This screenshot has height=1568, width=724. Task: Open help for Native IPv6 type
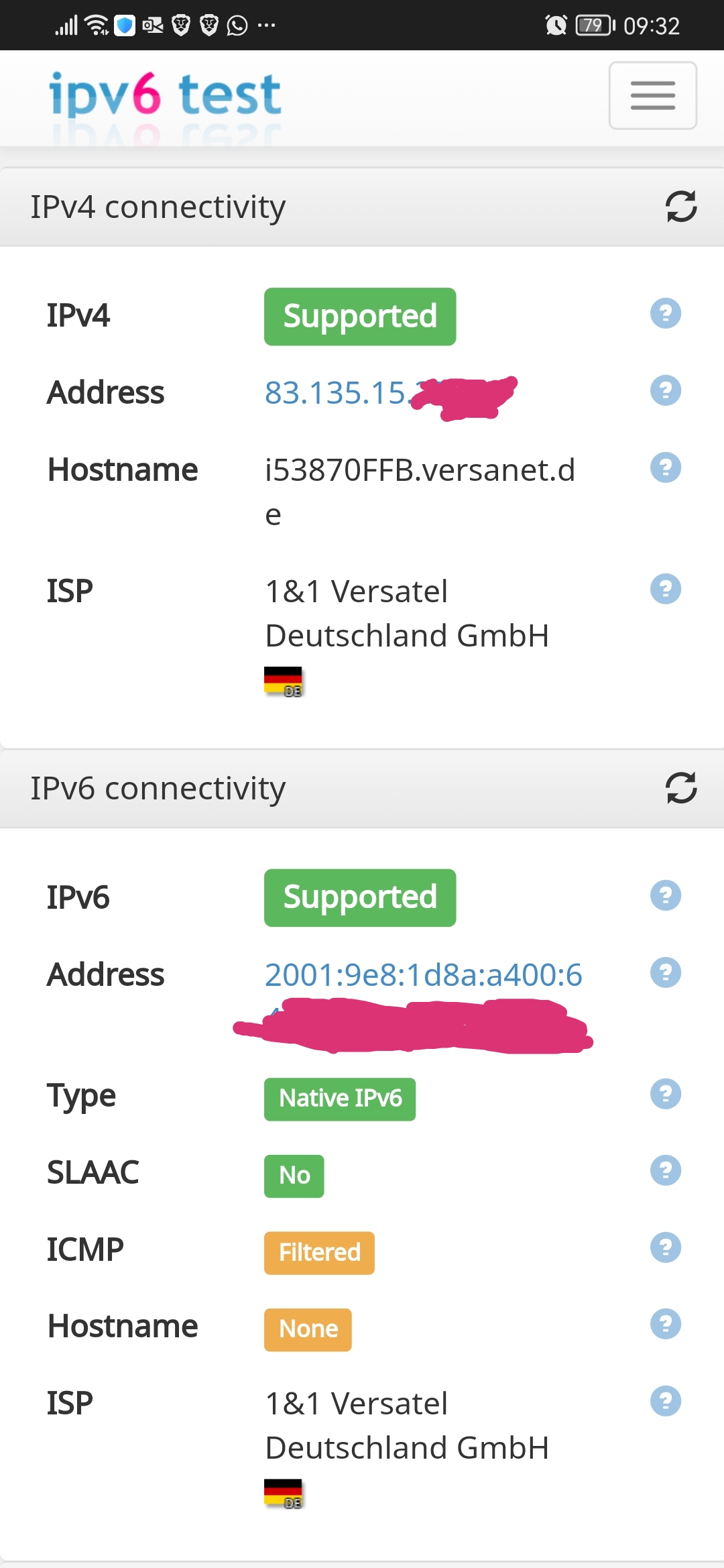[x=666, y=1094]
